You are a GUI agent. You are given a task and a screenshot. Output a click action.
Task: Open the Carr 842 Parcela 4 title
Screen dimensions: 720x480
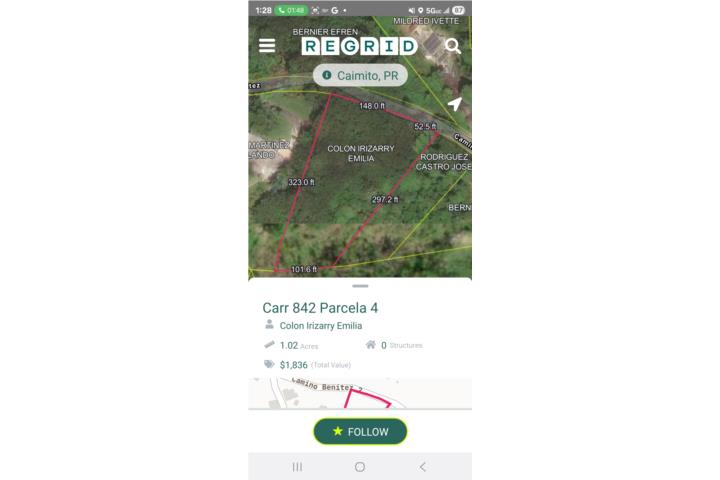(320, 308)
